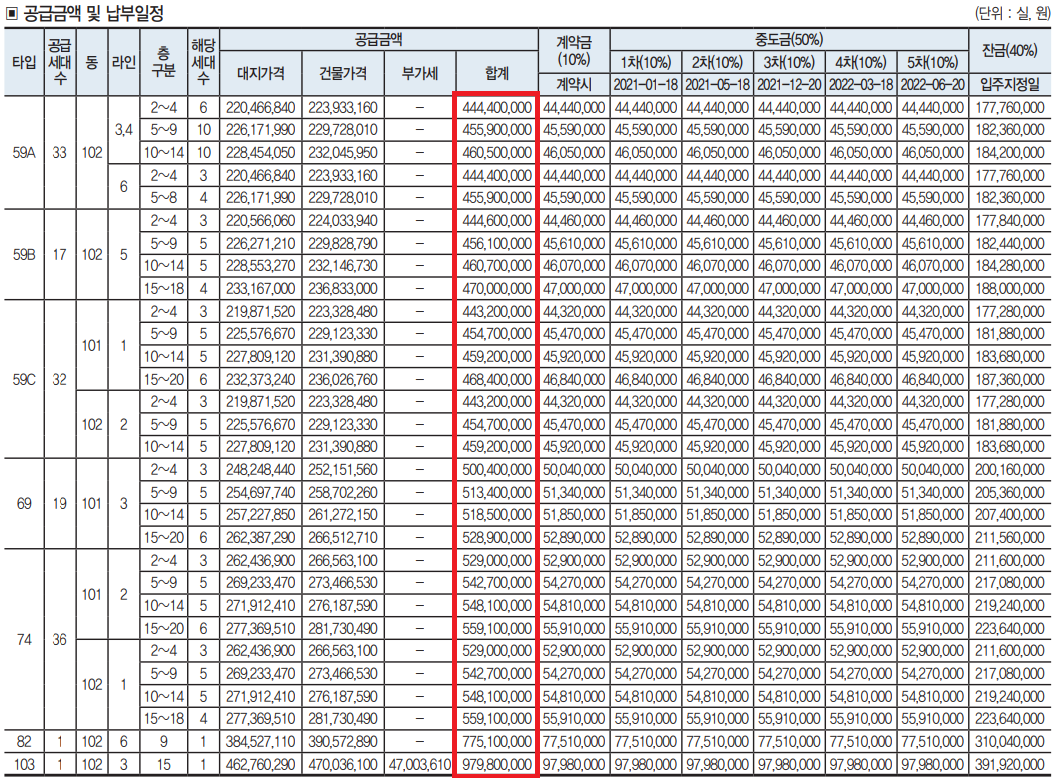Click the land price 248,248,440

coord(260,469)
